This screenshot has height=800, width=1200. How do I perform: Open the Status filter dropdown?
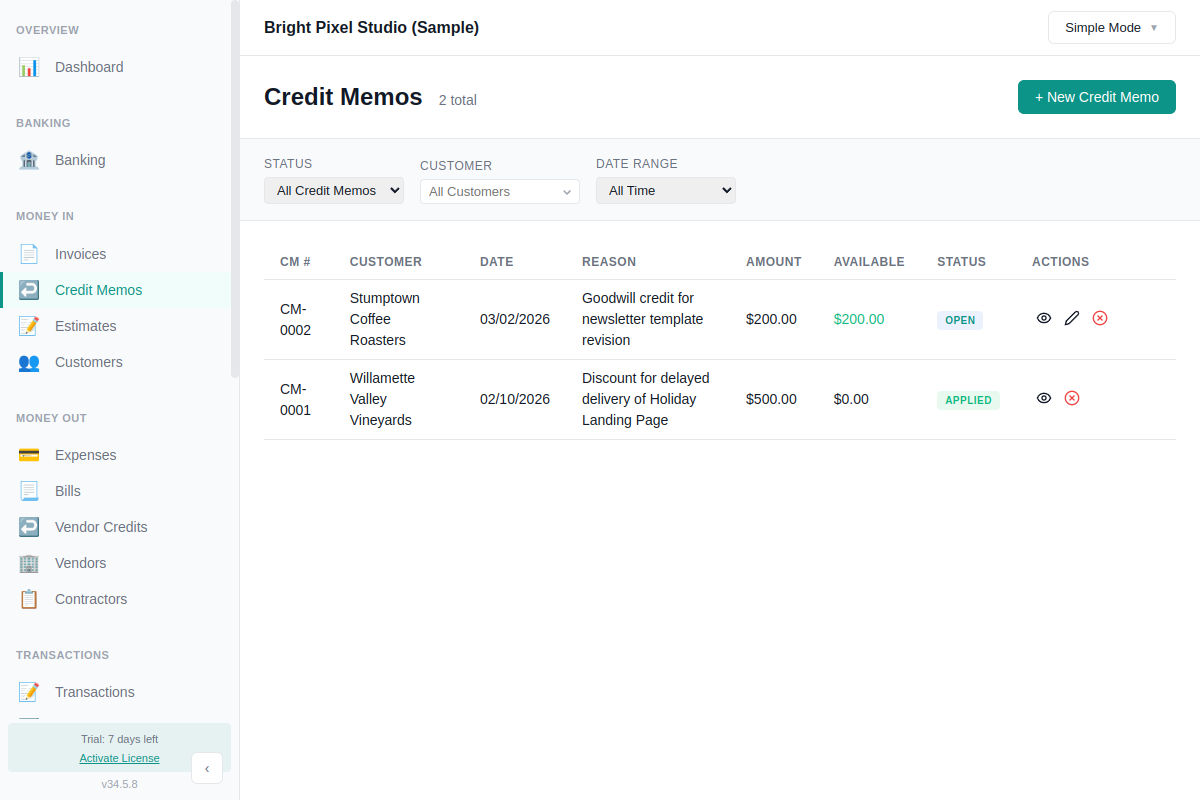click(333, 189)
